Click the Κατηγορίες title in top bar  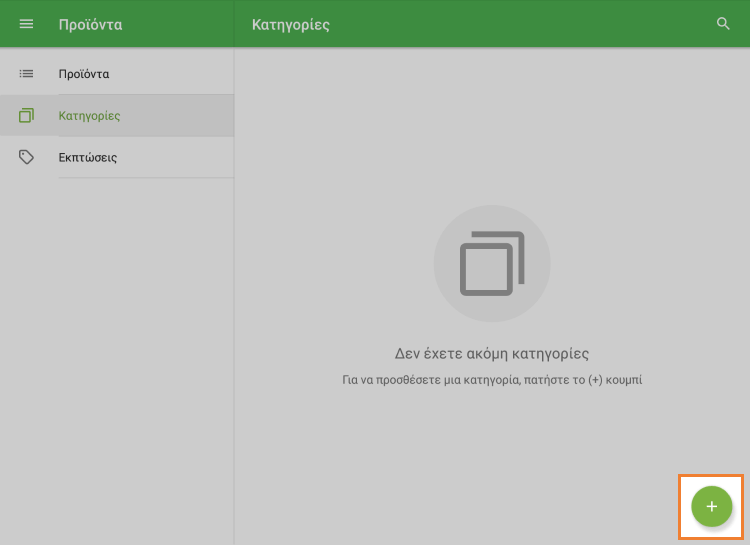(291, 24)
